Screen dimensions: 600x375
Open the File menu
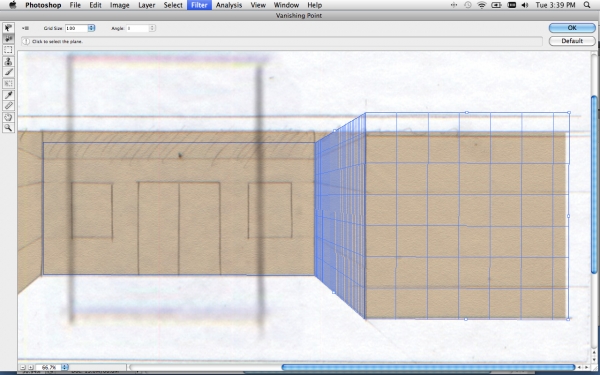click(75, 5)
